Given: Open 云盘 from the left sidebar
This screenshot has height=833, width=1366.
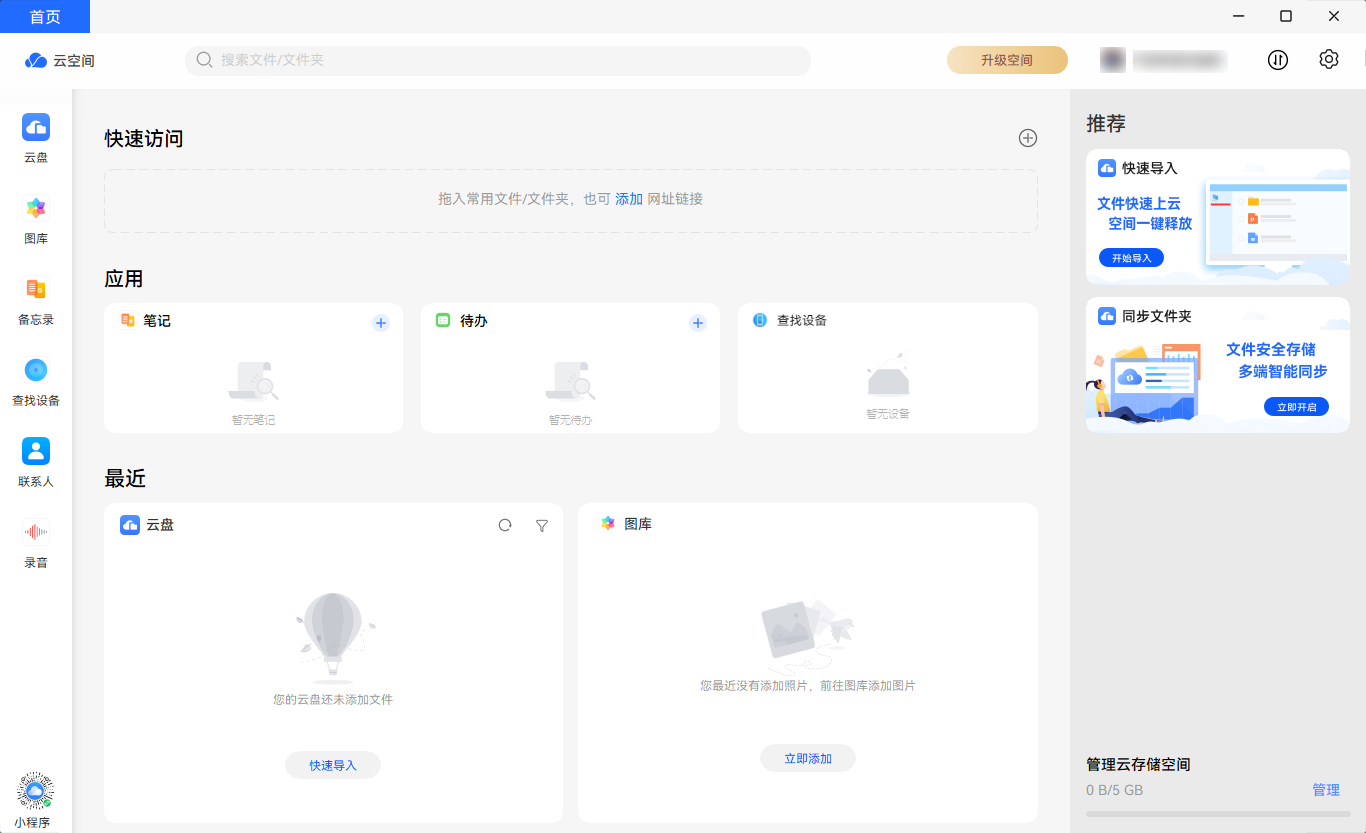Looking at the screenshot, I should (x=35, y=137).
